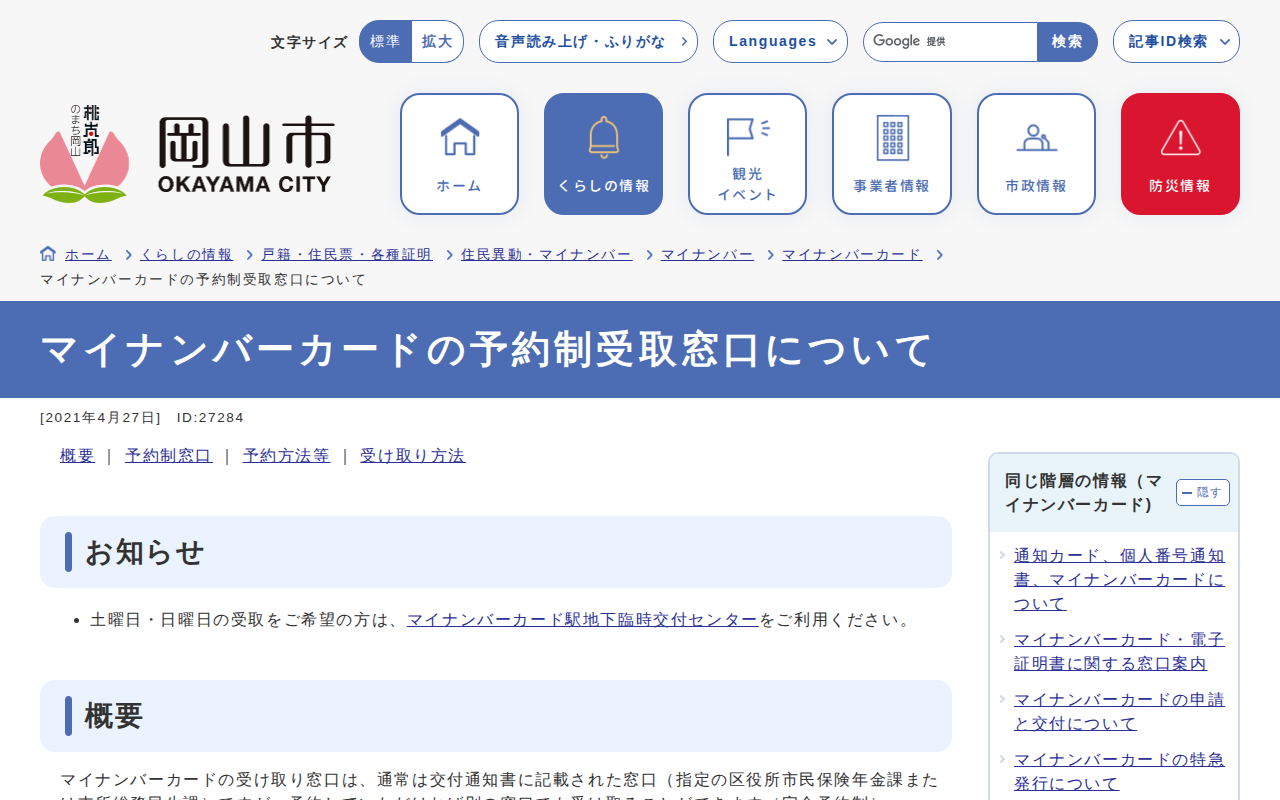Switch text size to 拡大
The image size is (1280, 800).
tap(437, 42)
